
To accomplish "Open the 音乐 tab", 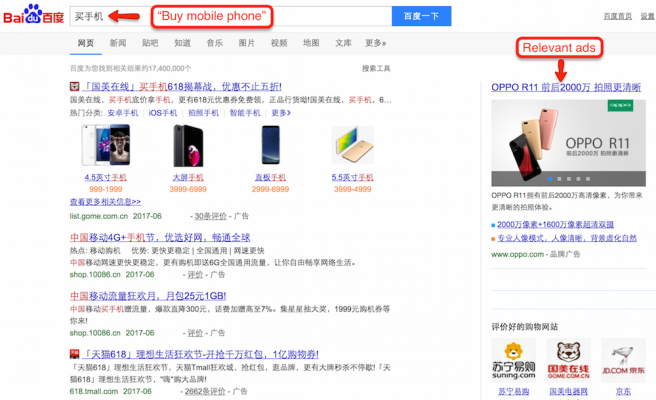I will pos(215,43).
